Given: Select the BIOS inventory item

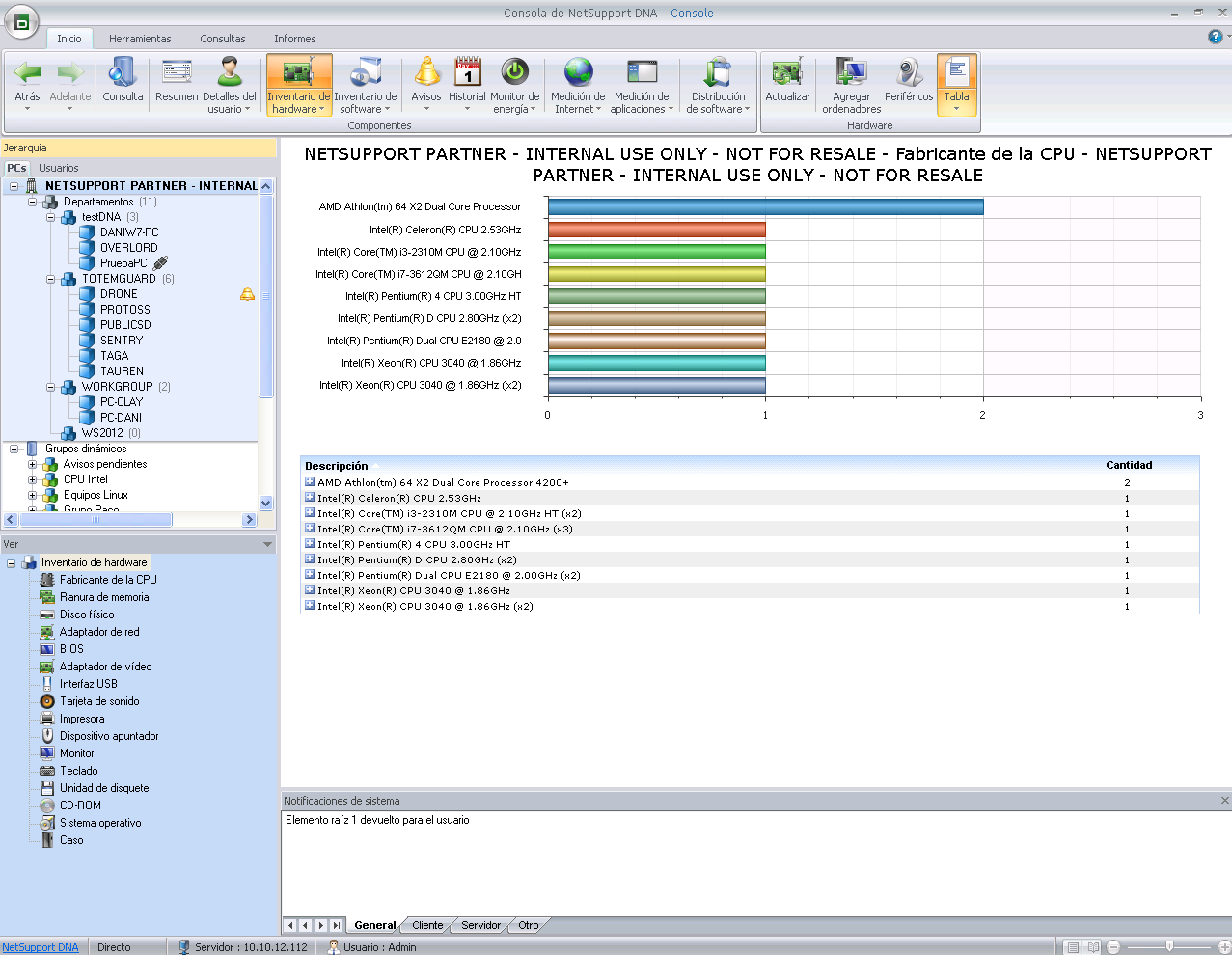Looking at the screenshot, I should tap(71, 649).
